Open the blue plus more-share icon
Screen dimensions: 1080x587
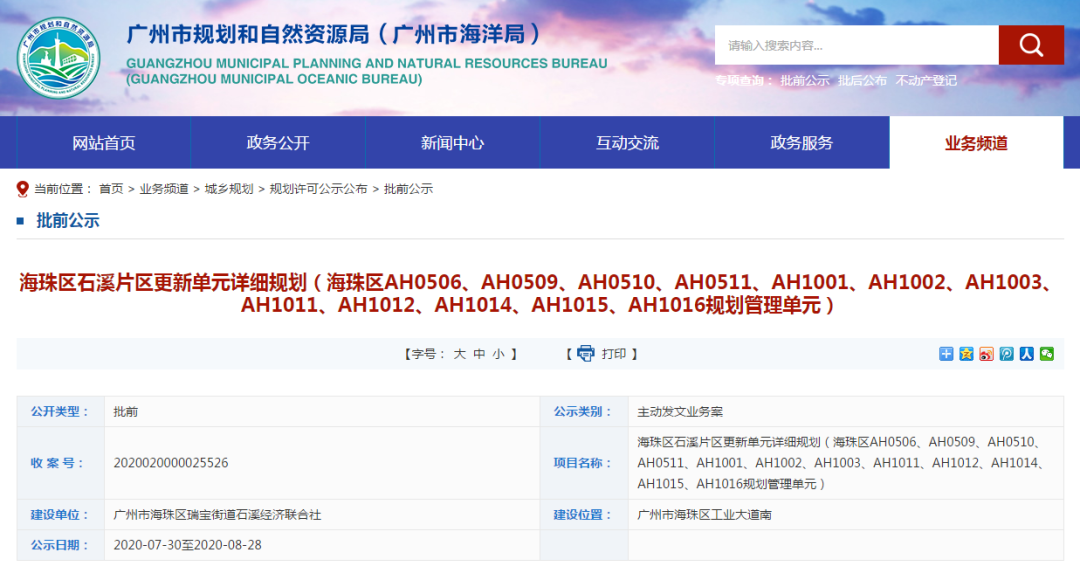click(x=946, y=353)
